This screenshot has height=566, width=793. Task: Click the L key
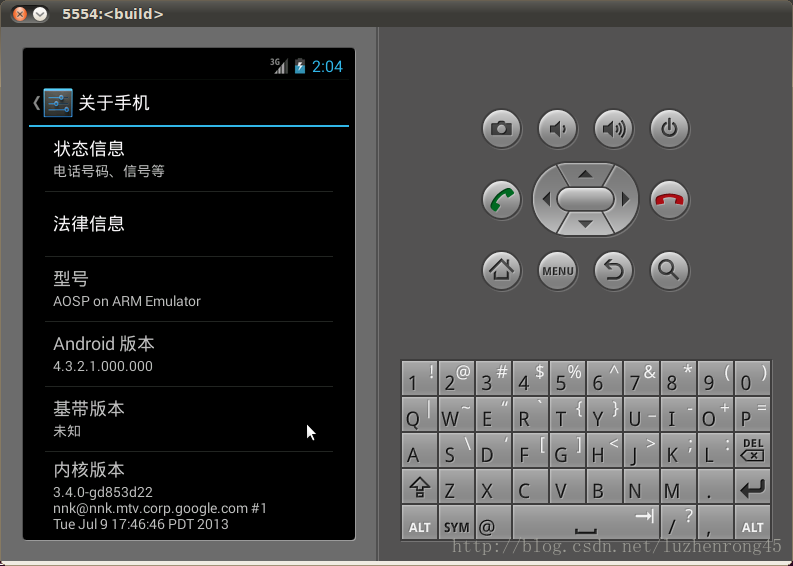pos(716,450)
